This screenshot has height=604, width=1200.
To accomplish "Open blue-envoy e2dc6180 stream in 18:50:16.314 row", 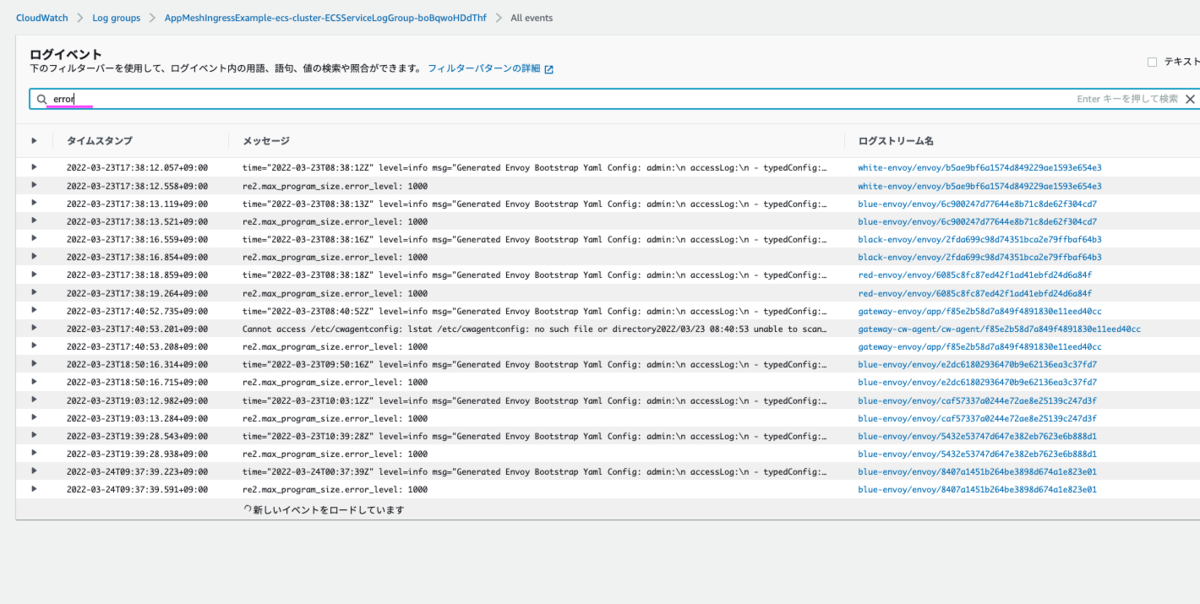I will pyautogui.click(x=977, y=364).
